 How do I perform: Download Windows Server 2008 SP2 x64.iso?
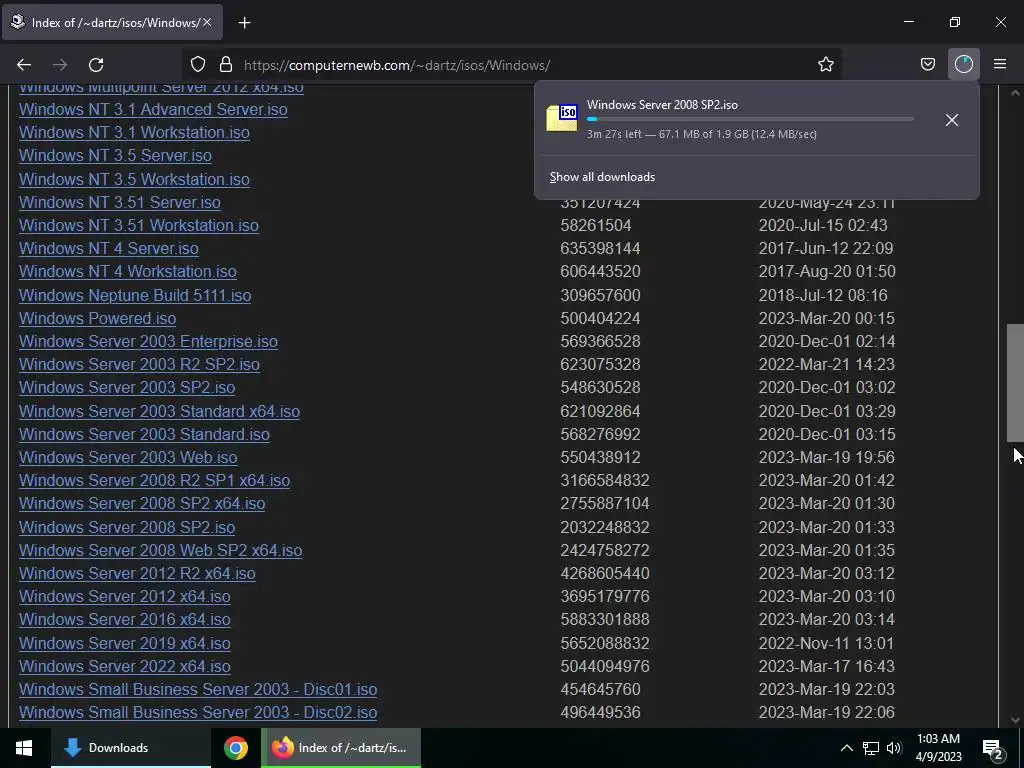(142, 504)
